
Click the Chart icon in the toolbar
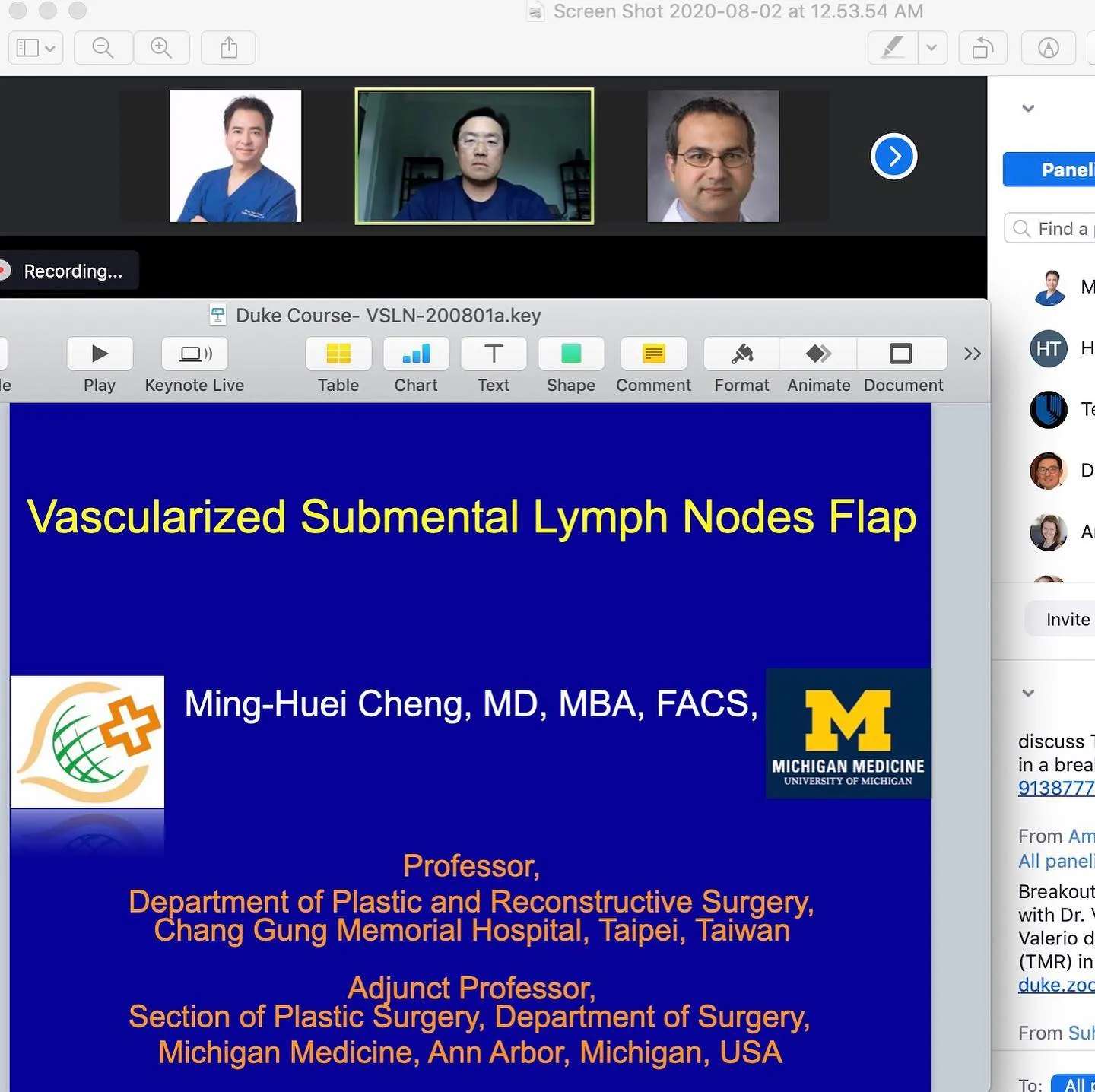pyautogui.click(x=416, y=354)
